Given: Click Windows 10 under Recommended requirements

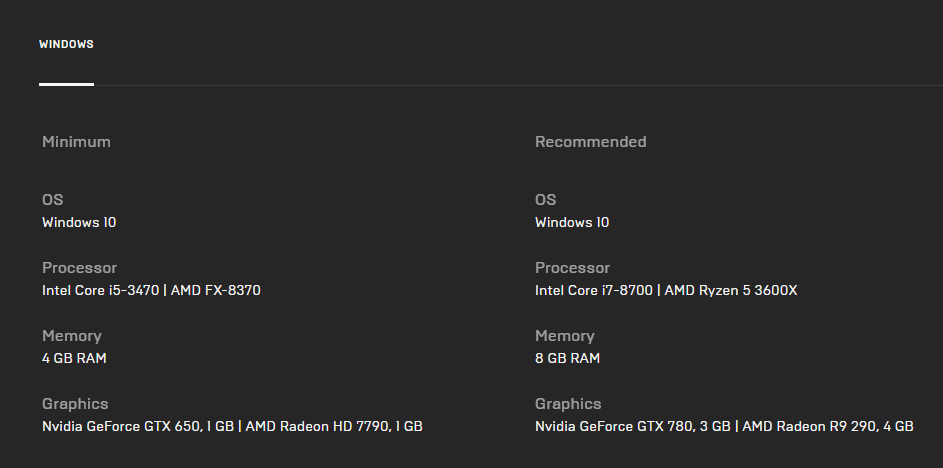Looking at the screenshot, I should coord(572,222).
